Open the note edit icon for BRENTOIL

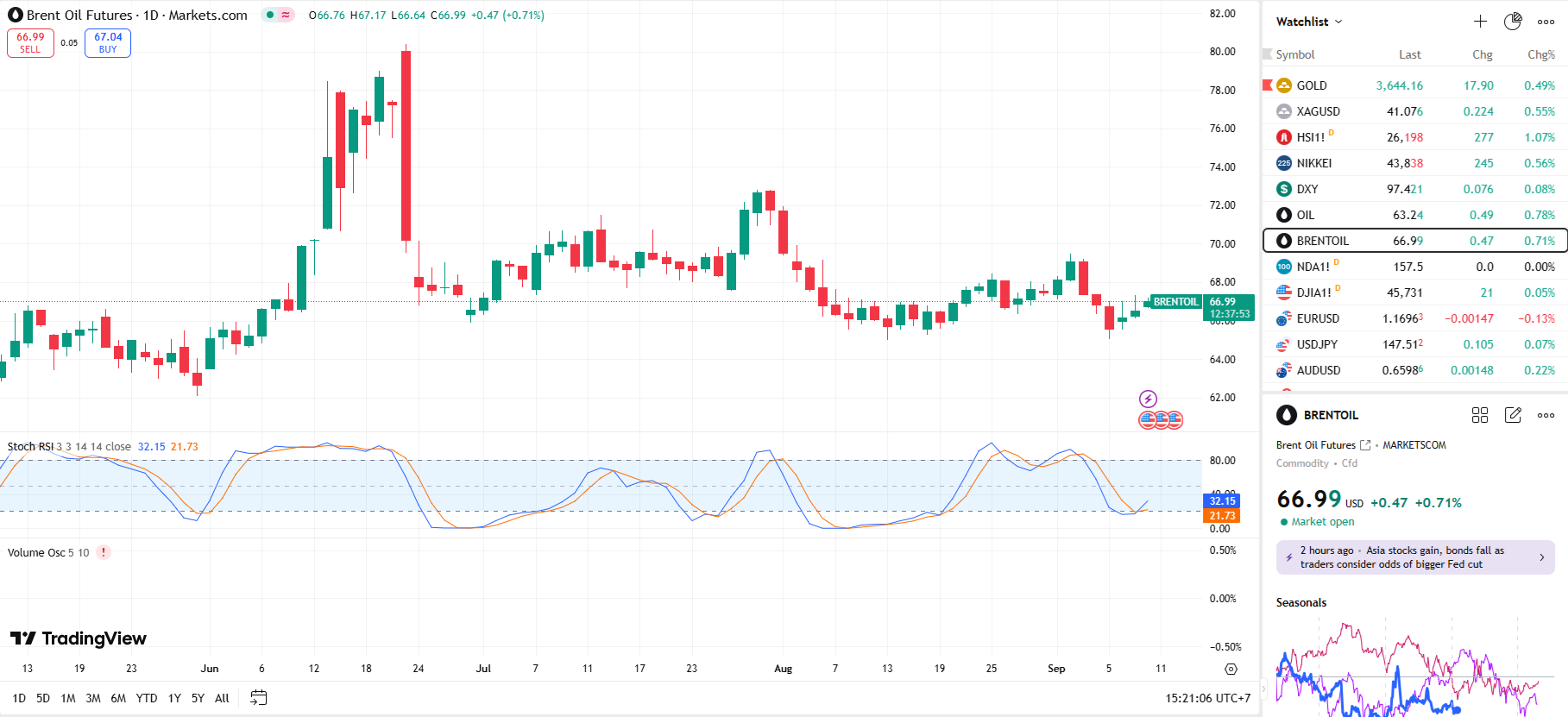(1513, 415)
